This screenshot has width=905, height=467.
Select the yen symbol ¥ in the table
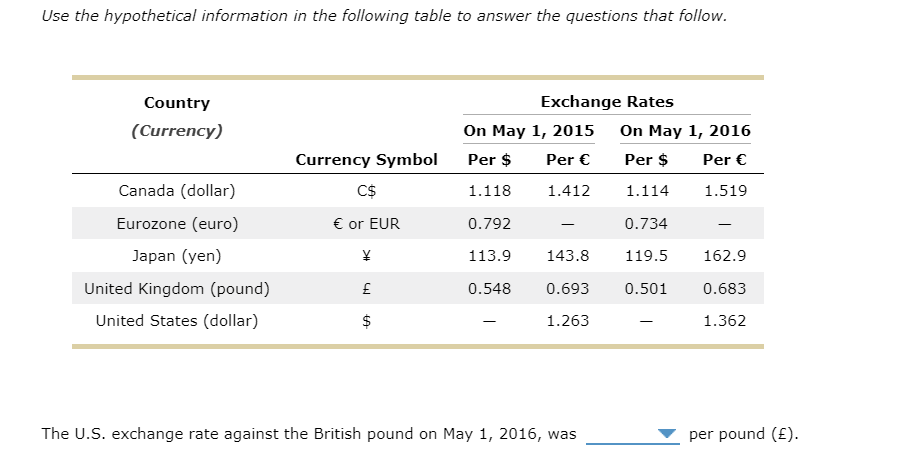tap(366, 256)
